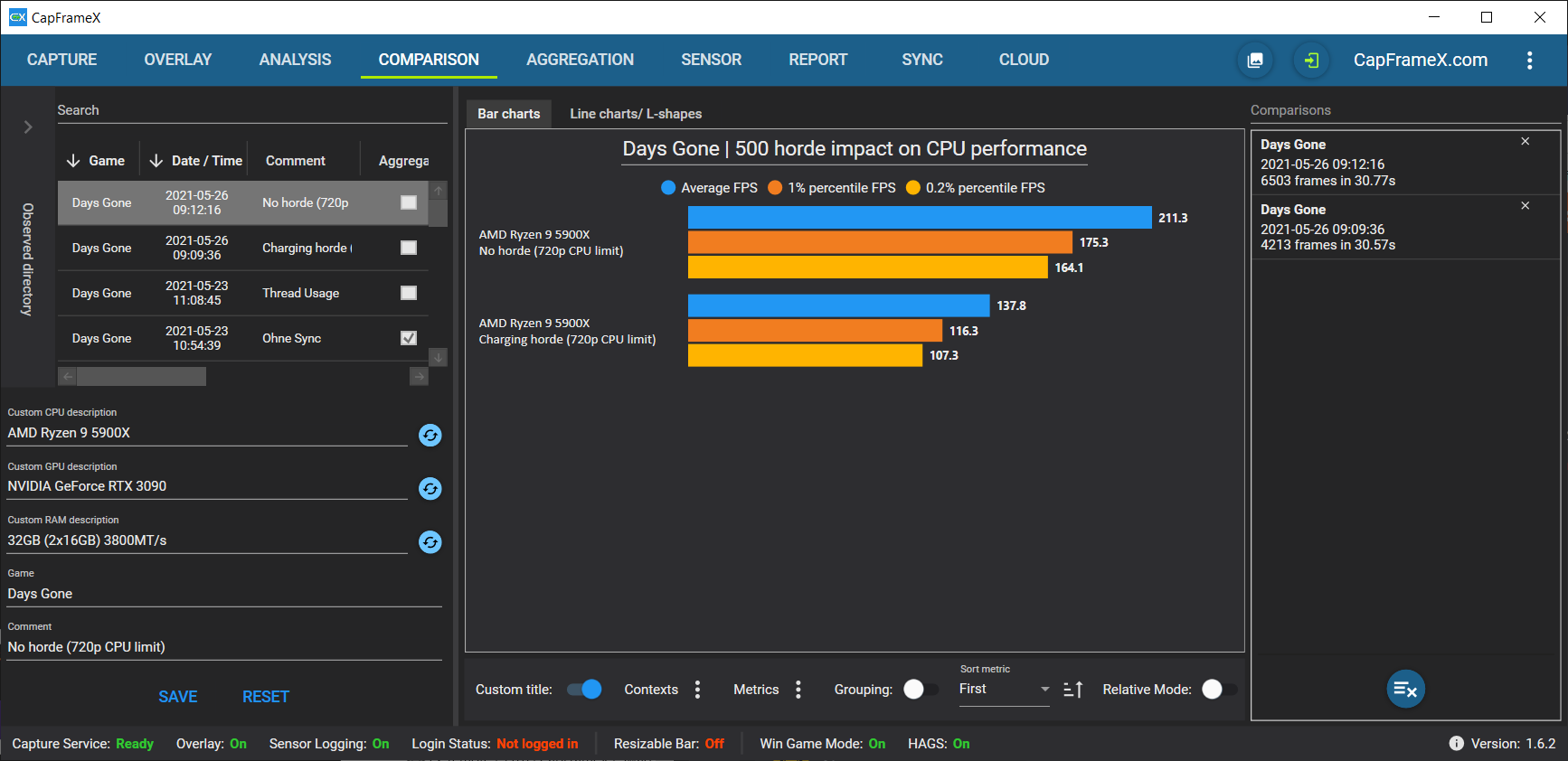Open the CAPTURE tab
The width and height of the screenshot is (1568, 761).
pos(61,60)
